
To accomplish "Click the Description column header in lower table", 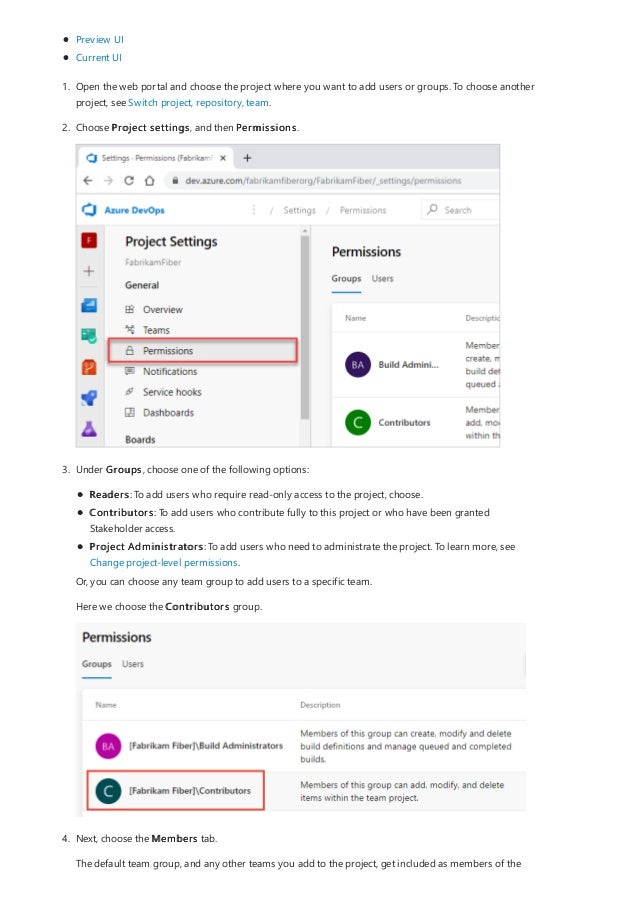I will (320, 705).
